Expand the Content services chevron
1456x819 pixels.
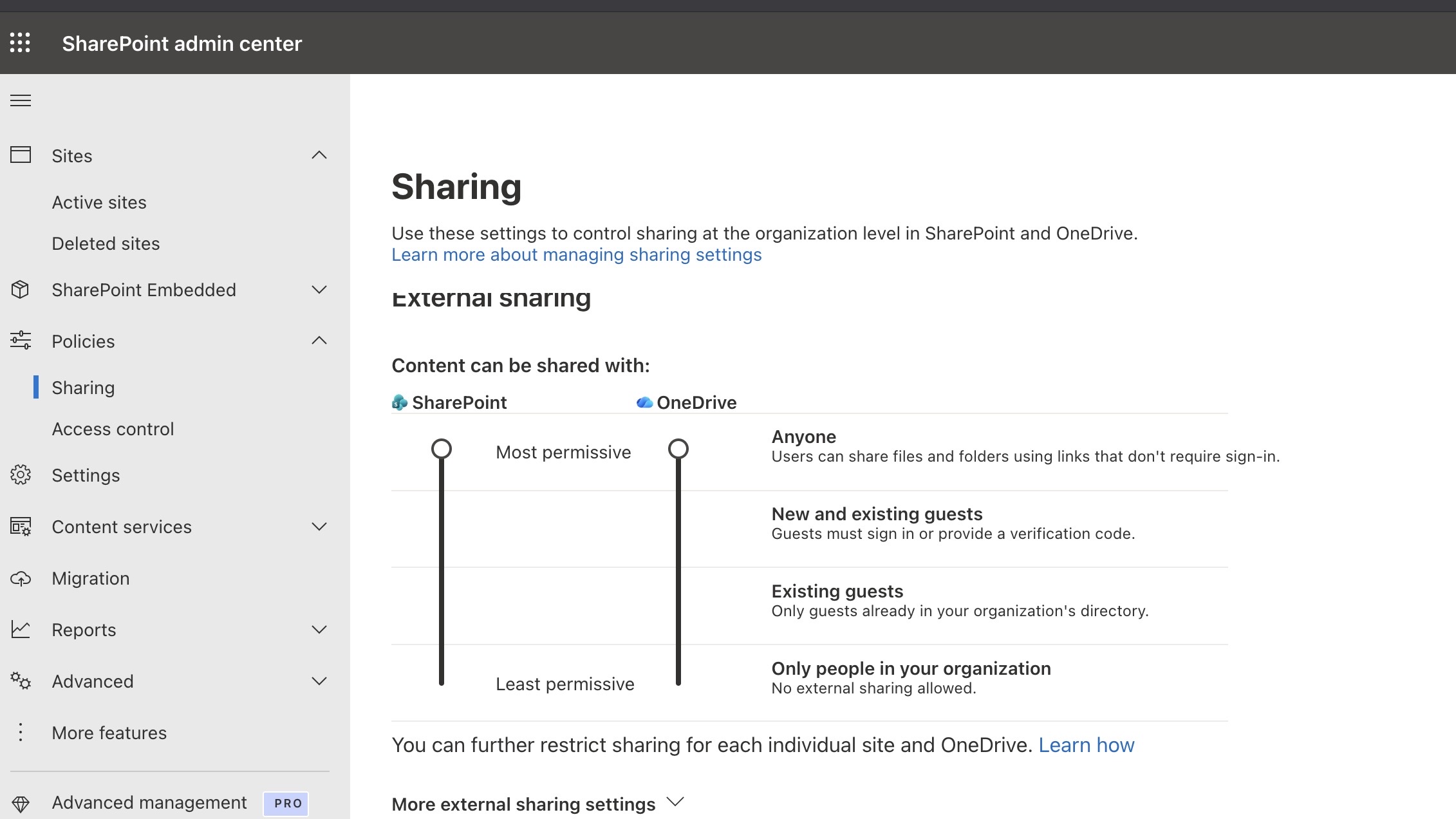click(x=319, y=526)
